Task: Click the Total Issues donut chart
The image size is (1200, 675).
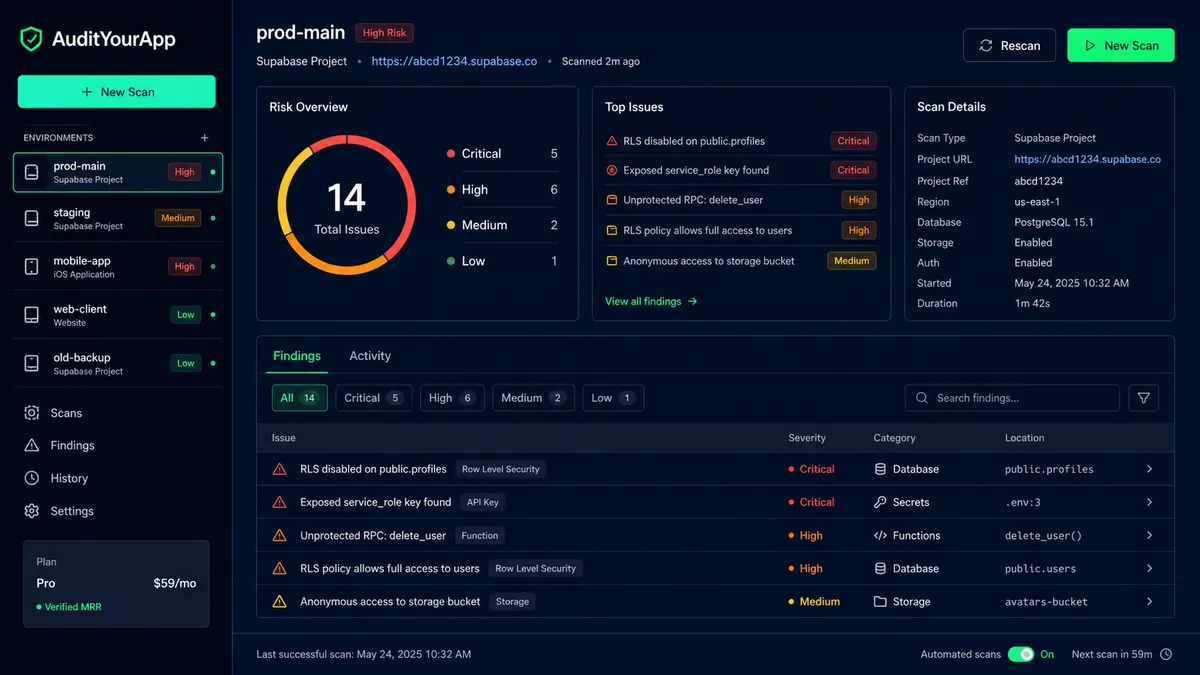Action: point(347,206)
